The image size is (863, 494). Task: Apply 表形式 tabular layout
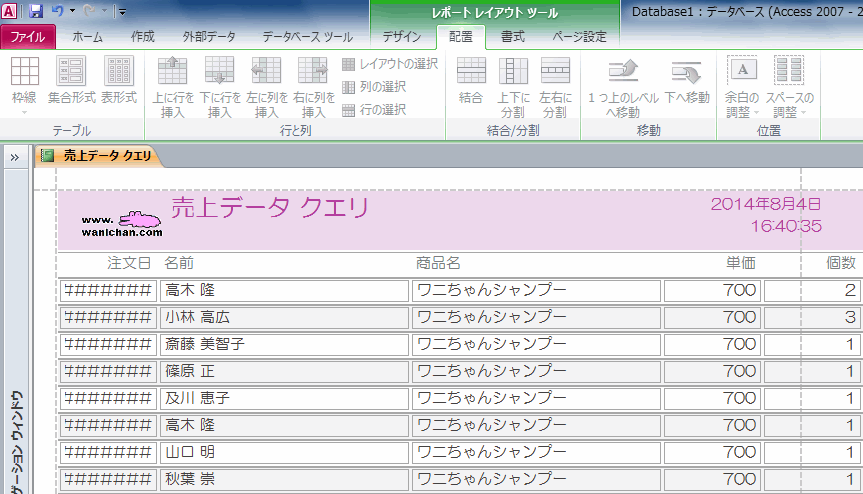pos(119,80)
